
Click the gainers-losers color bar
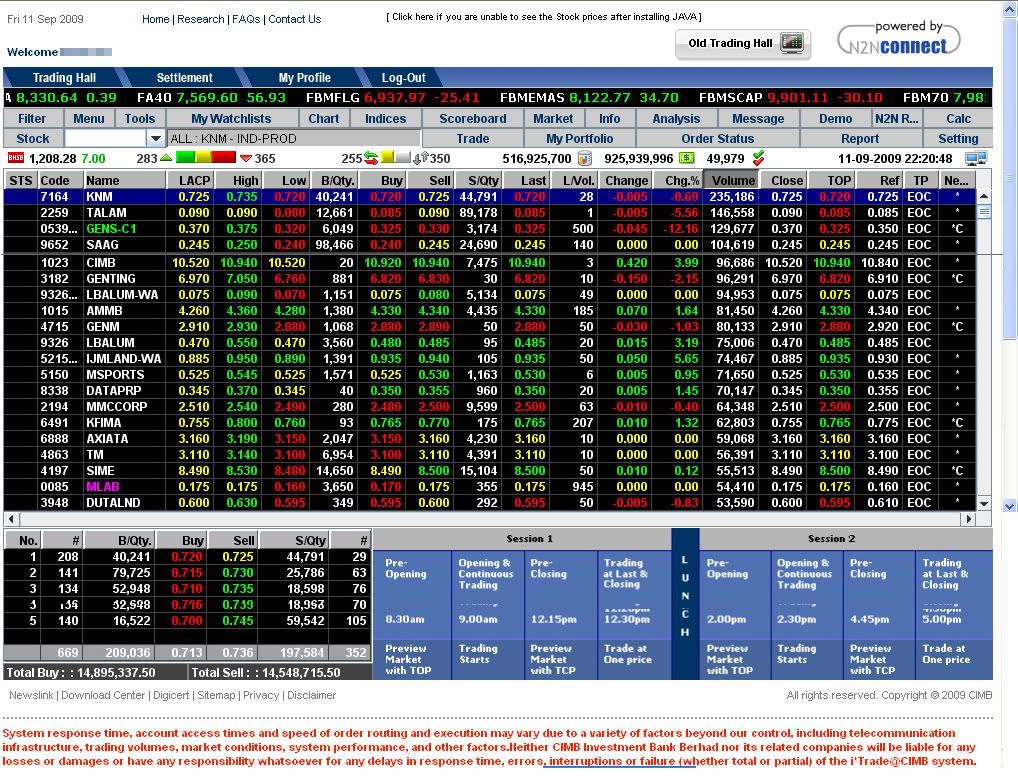[x=206, y=158]
